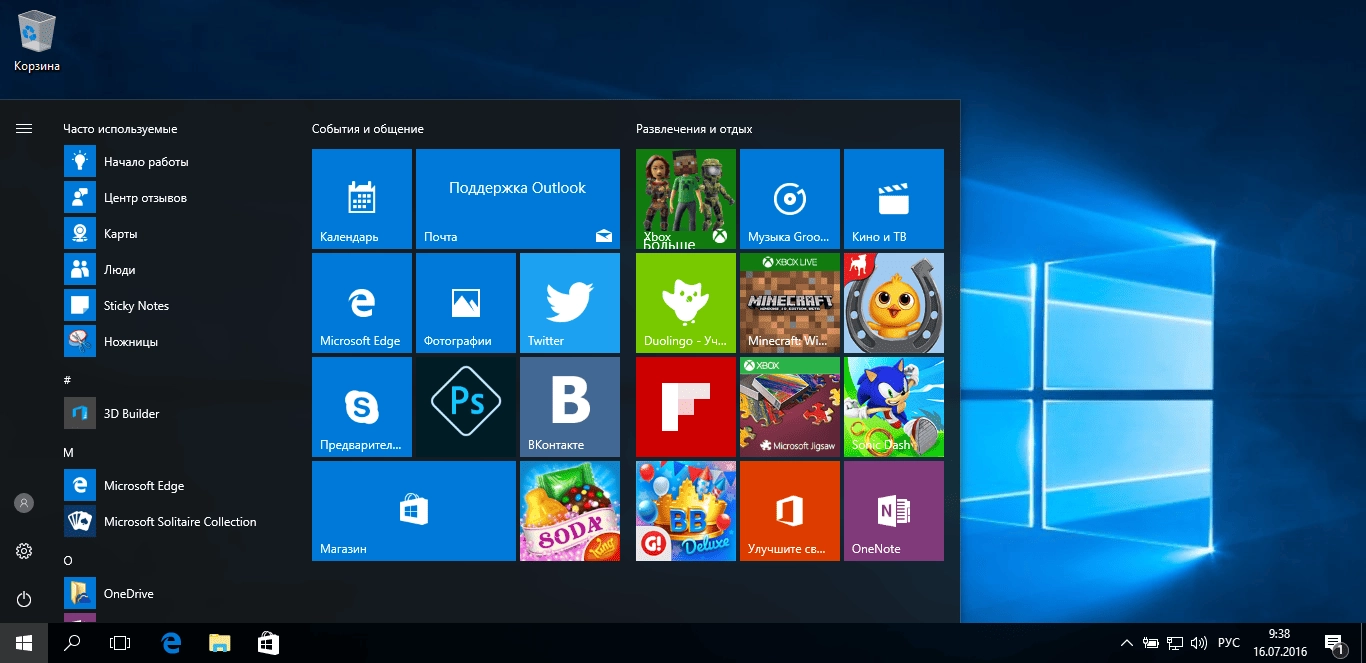Open Task View on the taskbar
This screenshot has width=1366, height=663.
(x=120, y=643)
